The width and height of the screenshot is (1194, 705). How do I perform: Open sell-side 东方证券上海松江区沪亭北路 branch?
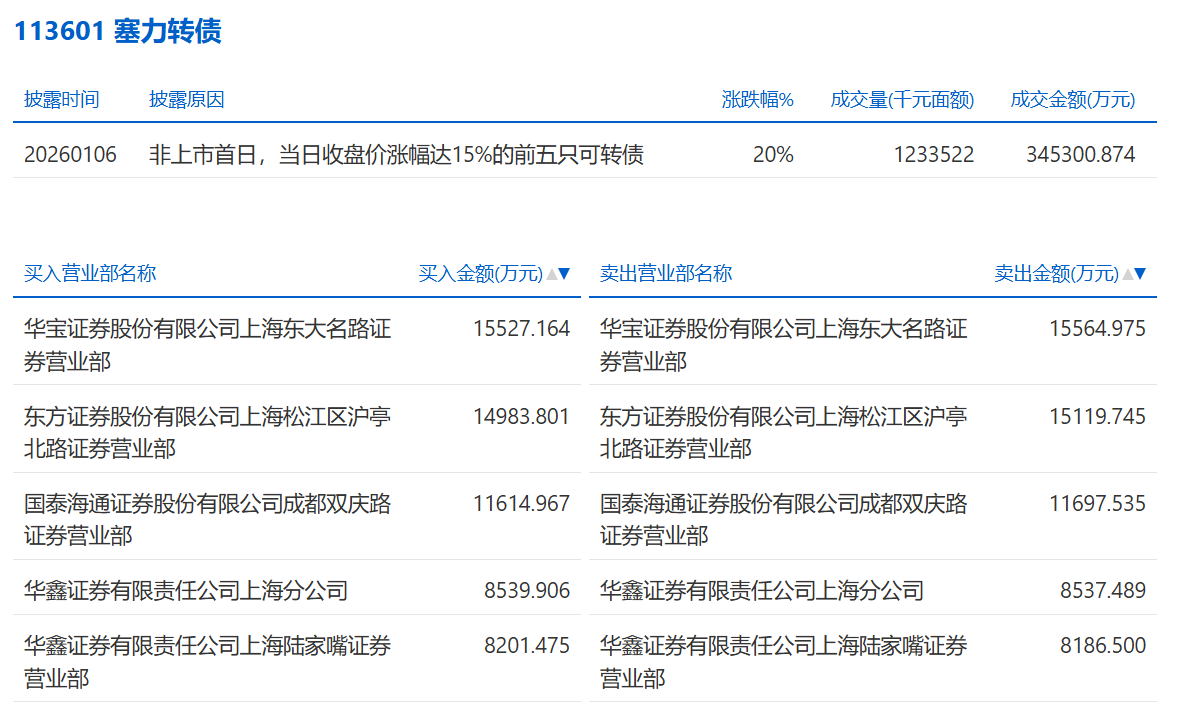coord(783,432)
